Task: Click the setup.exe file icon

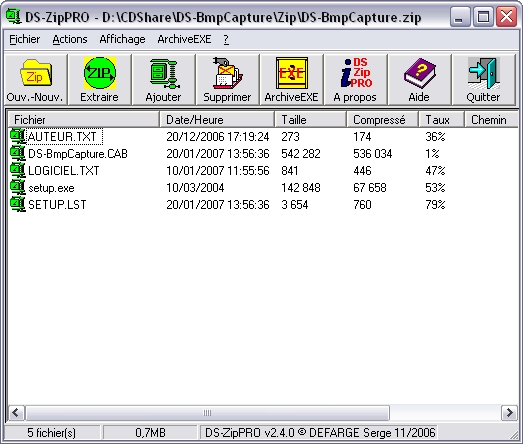Action: pyautogui.click(x=17, y=187)
